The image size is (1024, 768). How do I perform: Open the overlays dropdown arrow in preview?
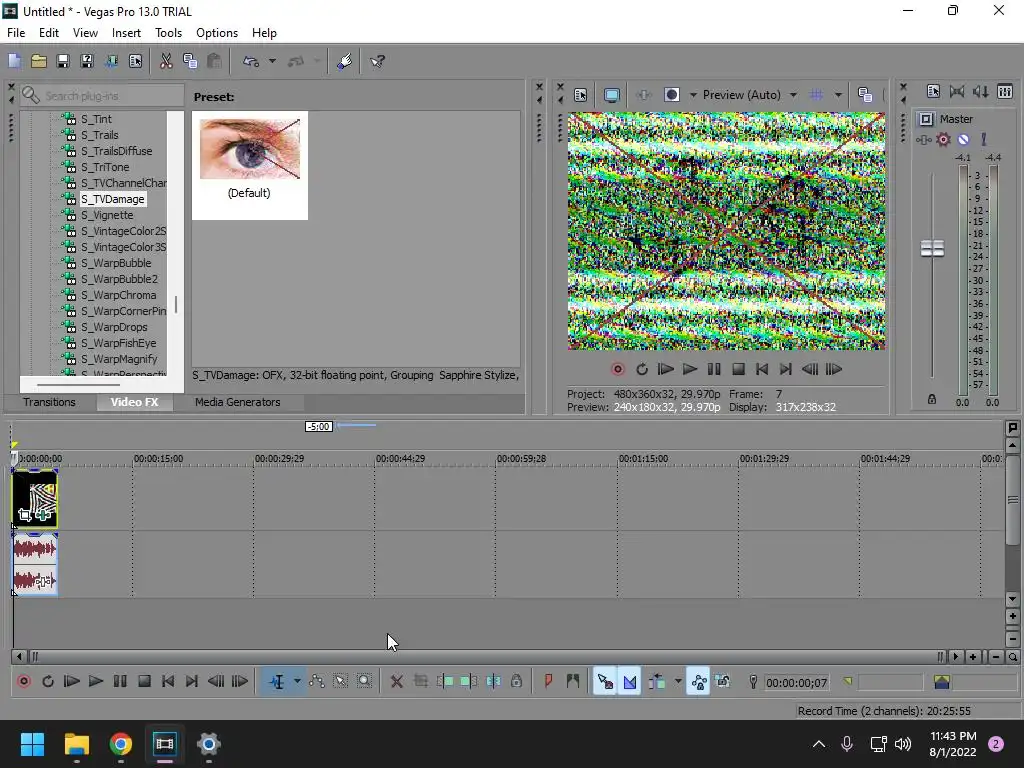[838, 95]
